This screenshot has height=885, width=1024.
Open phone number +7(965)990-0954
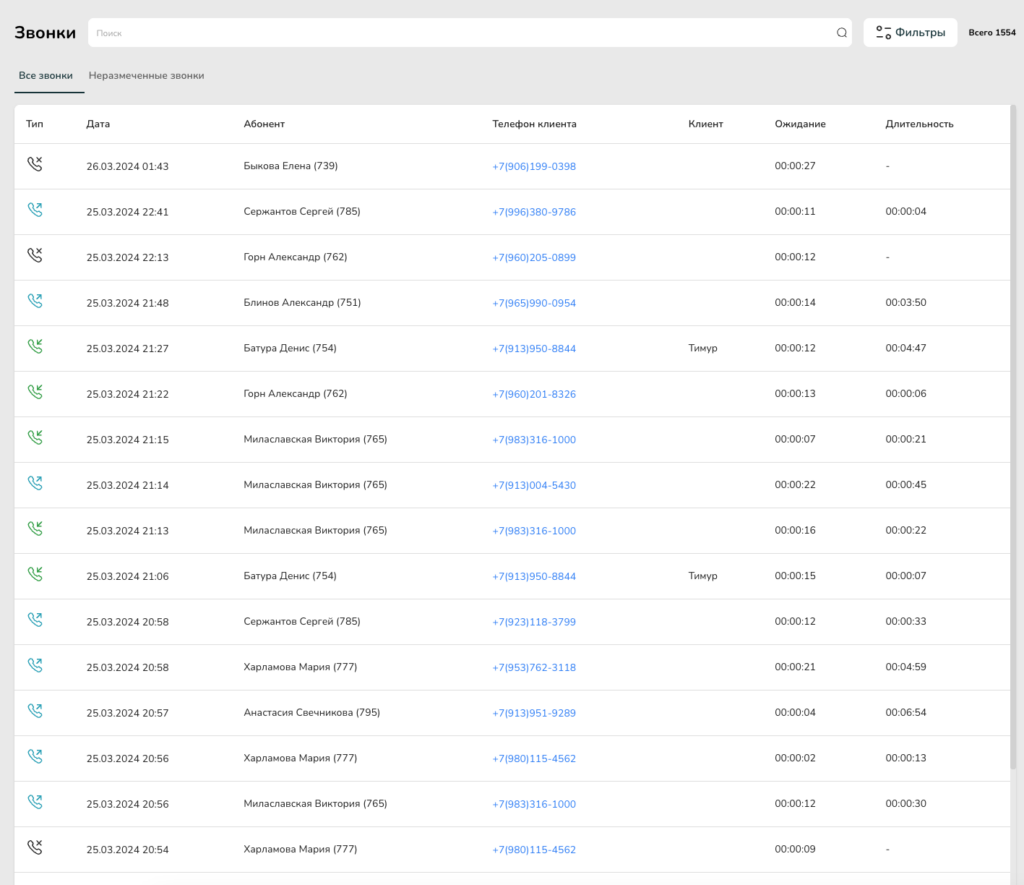coord(534,303)
